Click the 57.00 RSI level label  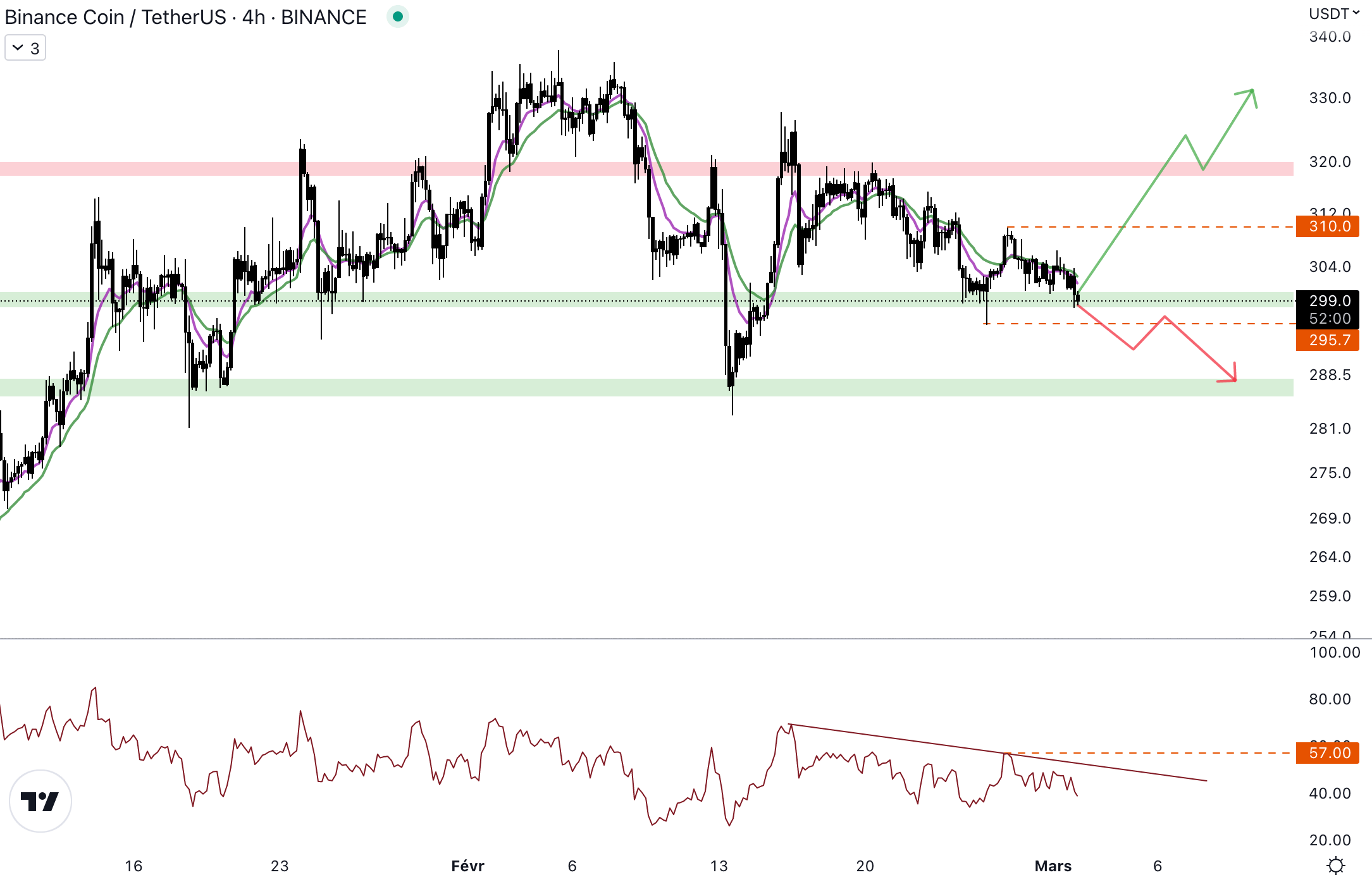tap(1327, 753)
